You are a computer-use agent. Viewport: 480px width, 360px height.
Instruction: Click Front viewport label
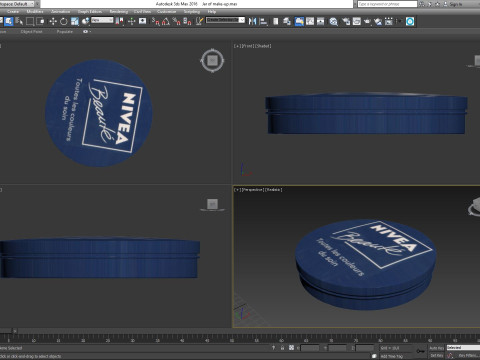tap(247, 46)
